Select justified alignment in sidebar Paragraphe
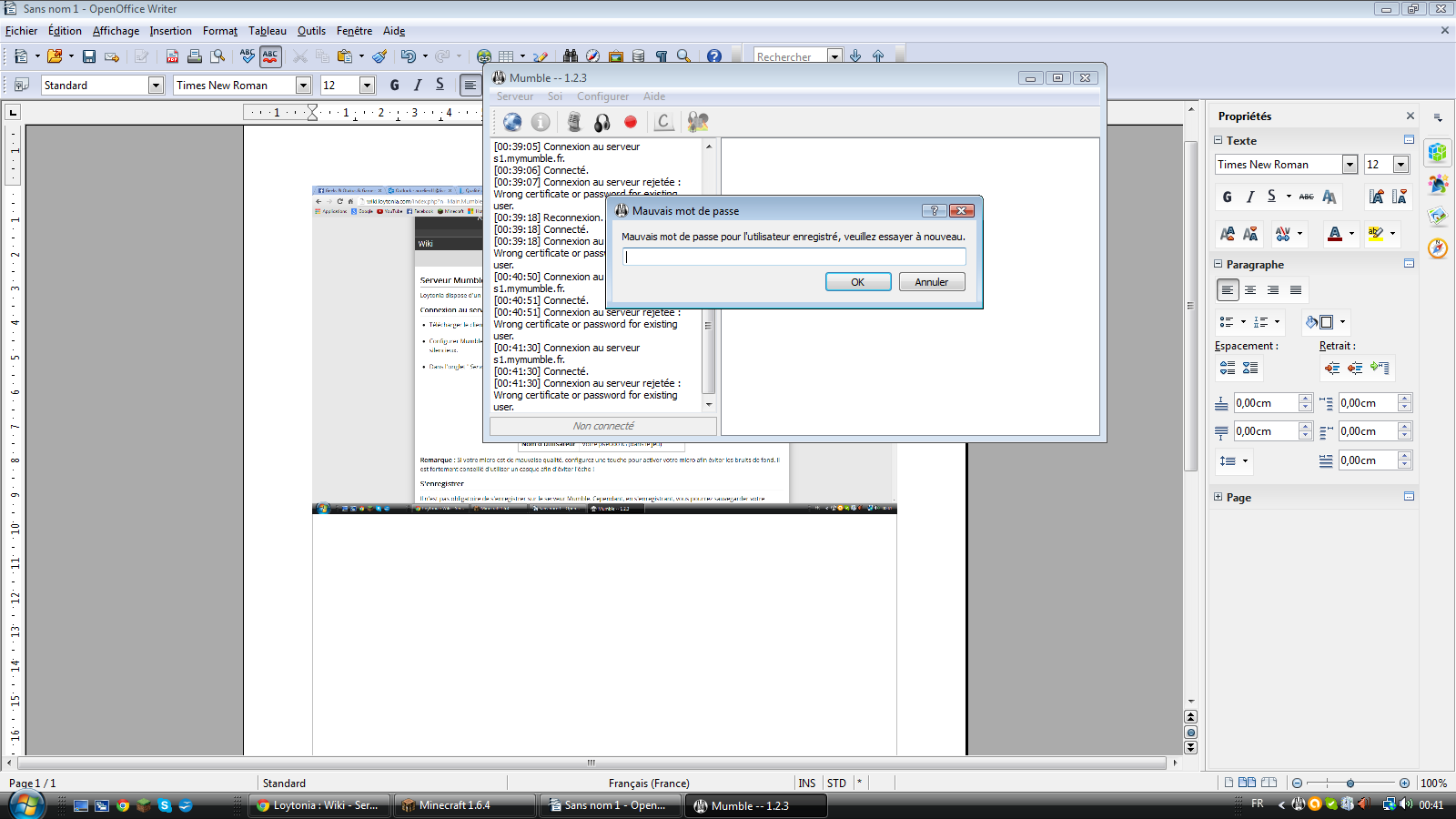 (1296, 290)
